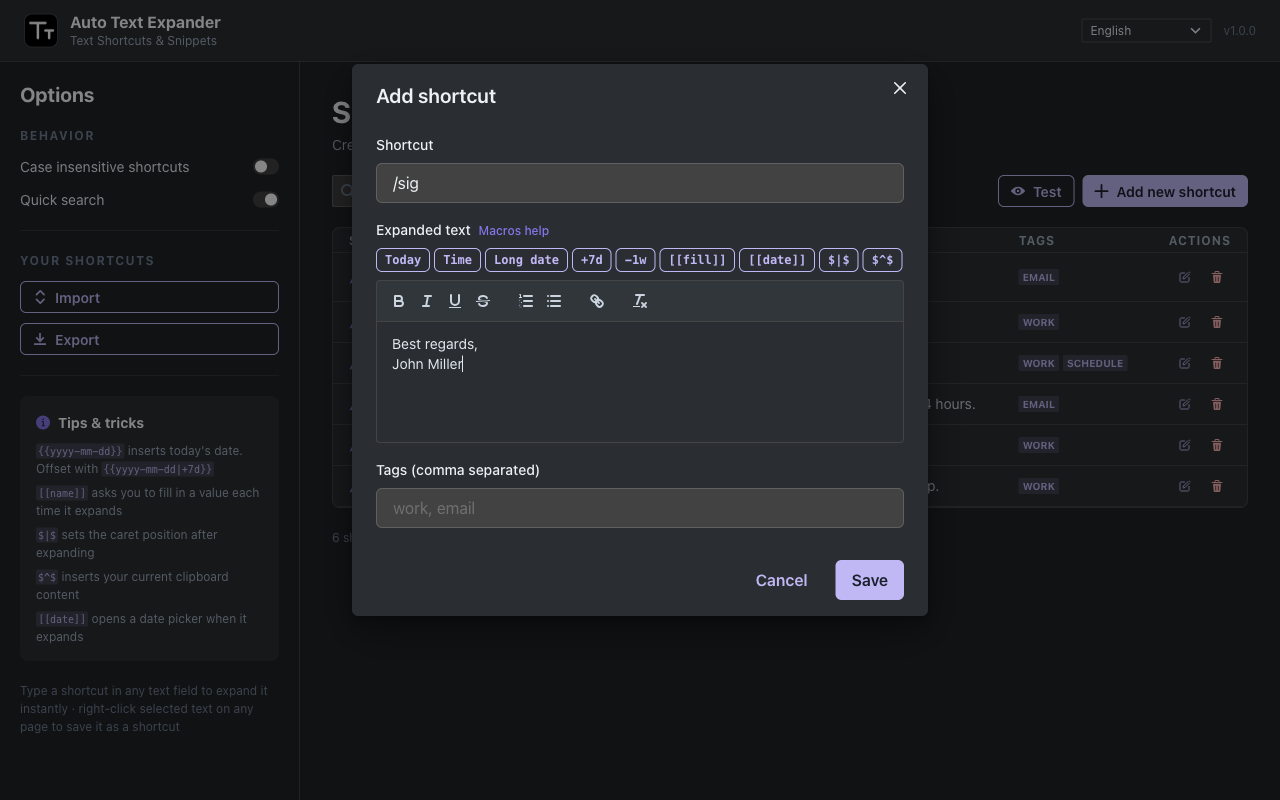Click the Tips & tricks info icon
Screen dimensions: 1280x800
(43, 423)
